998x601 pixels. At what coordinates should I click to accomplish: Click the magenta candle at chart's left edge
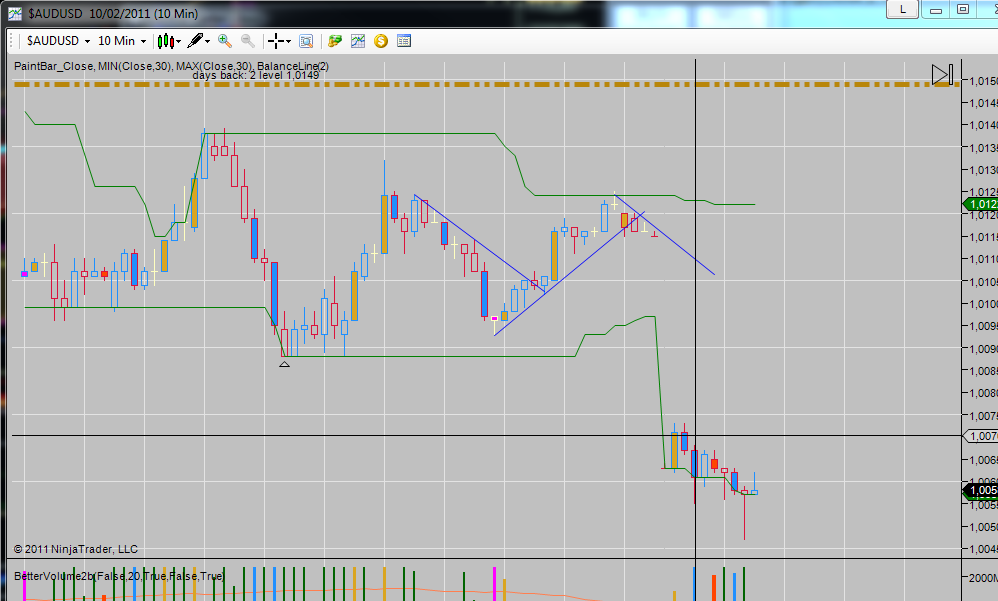pyautogui.click(x=24, y=274)
